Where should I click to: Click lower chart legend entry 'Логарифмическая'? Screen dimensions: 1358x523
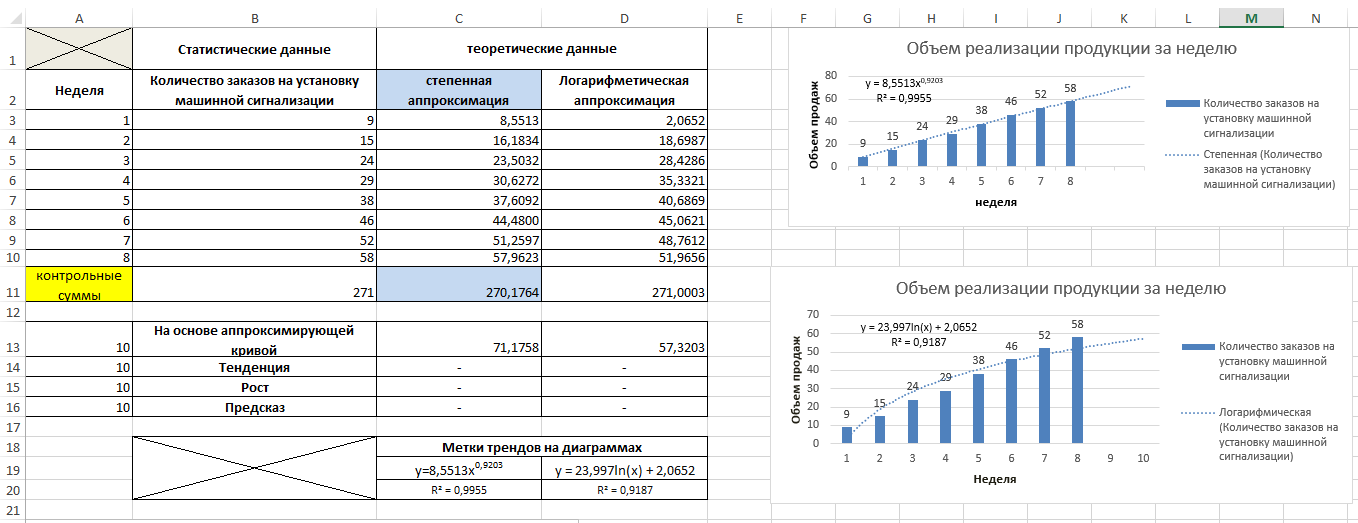tap(1261, 434)
